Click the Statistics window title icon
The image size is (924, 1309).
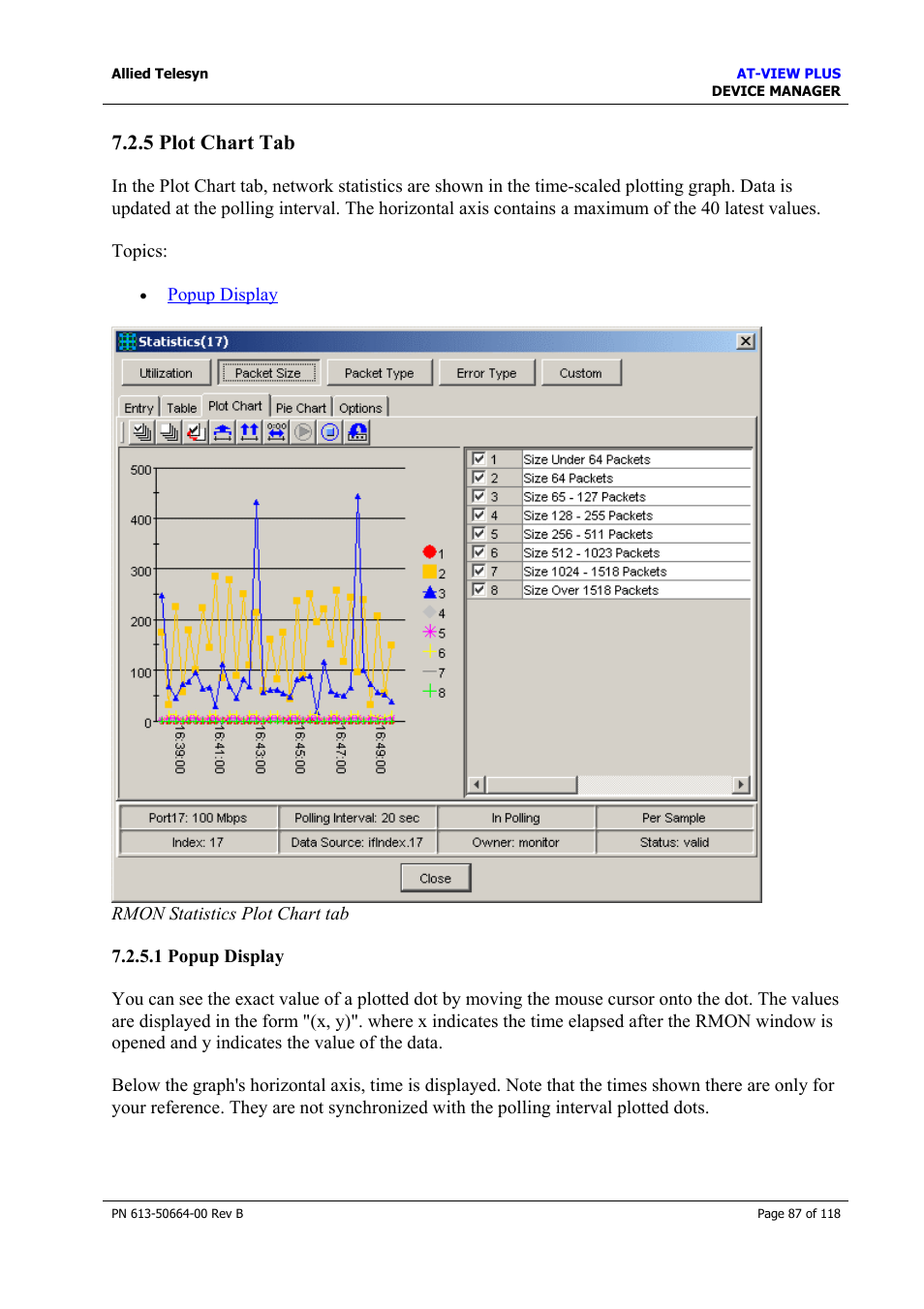pos(127,341)
